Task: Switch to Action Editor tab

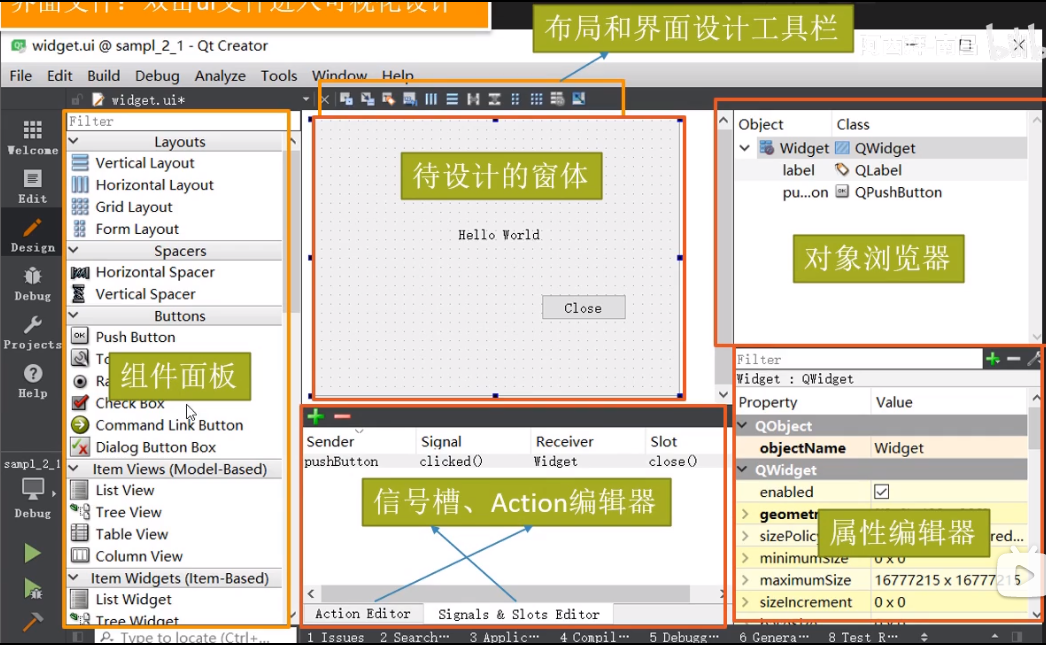Action: click(x=362, y=614)
